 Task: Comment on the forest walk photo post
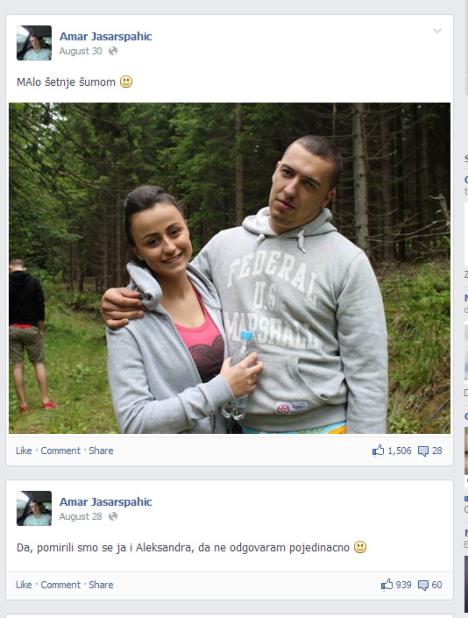(x=60, y=450)
